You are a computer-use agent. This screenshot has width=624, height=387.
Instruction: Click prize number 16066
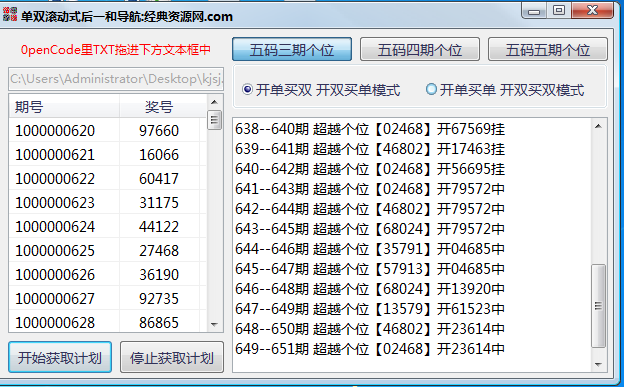[x=159, y=154]
